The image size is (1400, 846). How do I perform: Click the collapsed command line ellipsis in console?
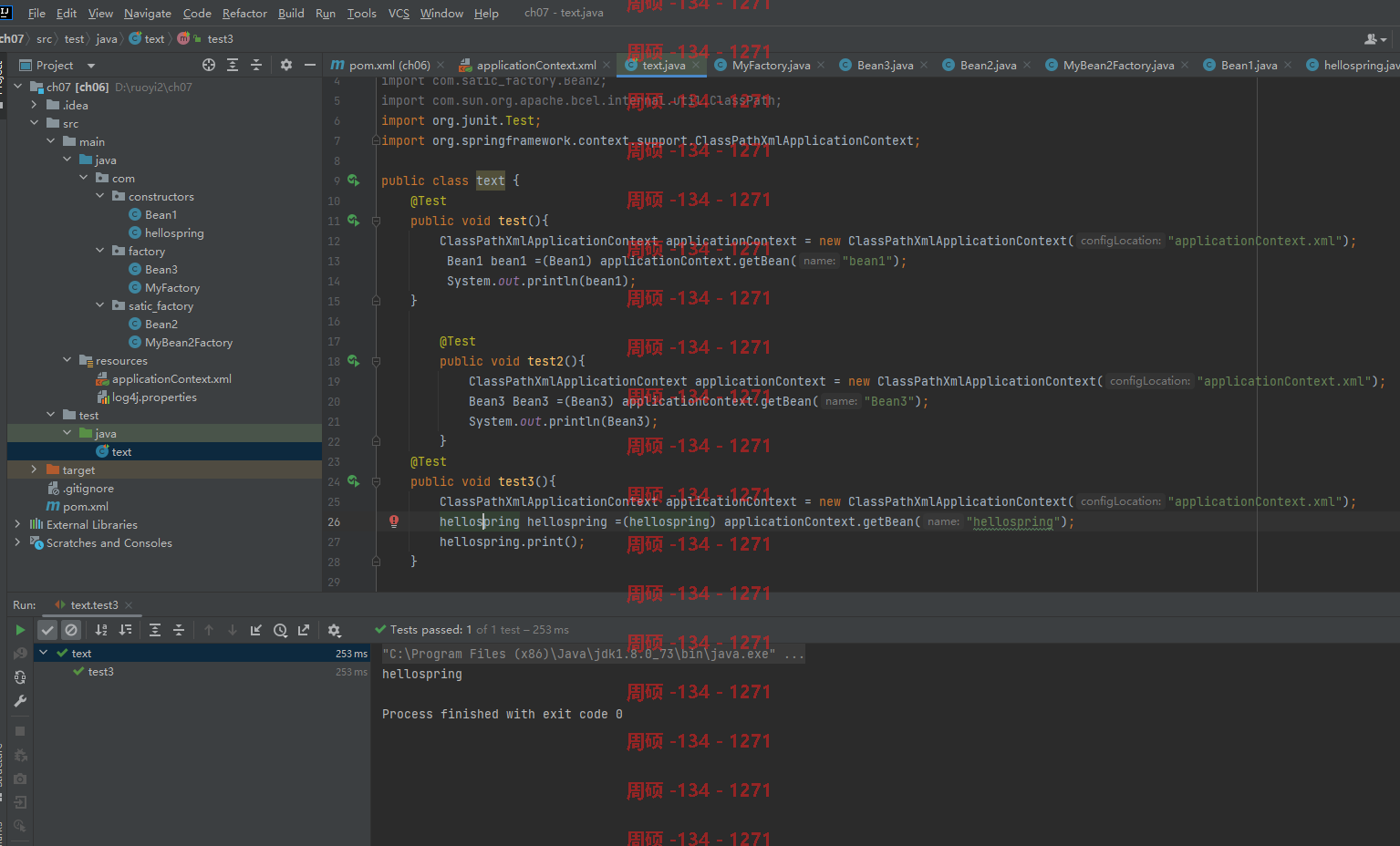pyautogui.click(x=794, y=654)
